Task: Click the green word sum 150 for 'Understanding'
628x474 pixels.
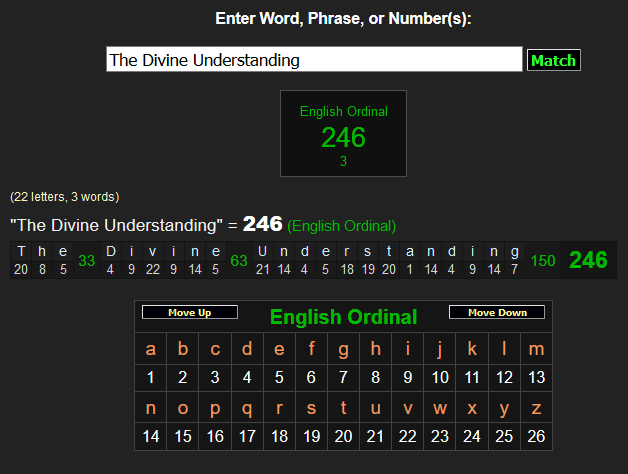Action: (543, 261)
